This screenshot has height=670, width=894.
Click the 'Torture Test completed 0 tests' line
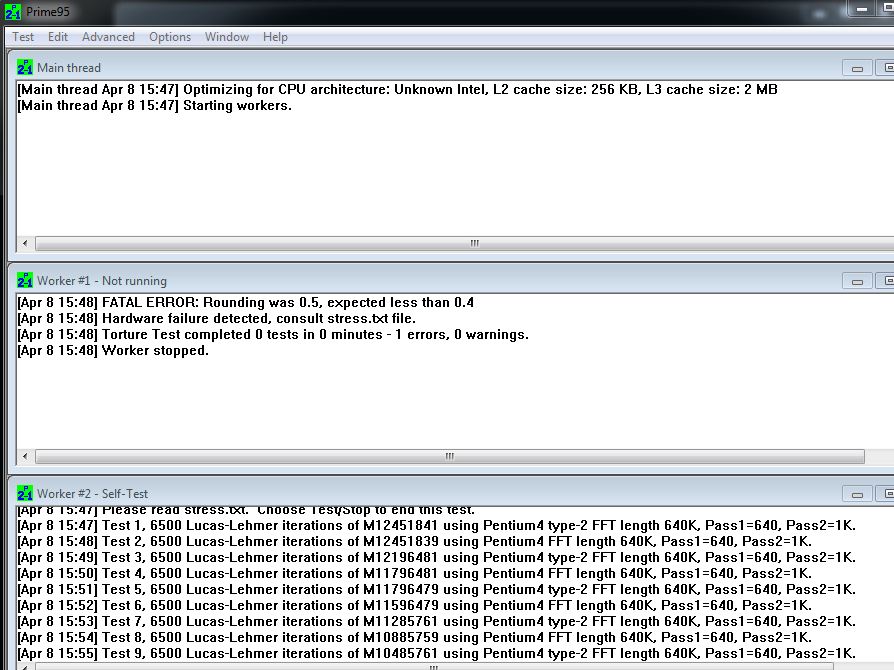click(273, 334)
